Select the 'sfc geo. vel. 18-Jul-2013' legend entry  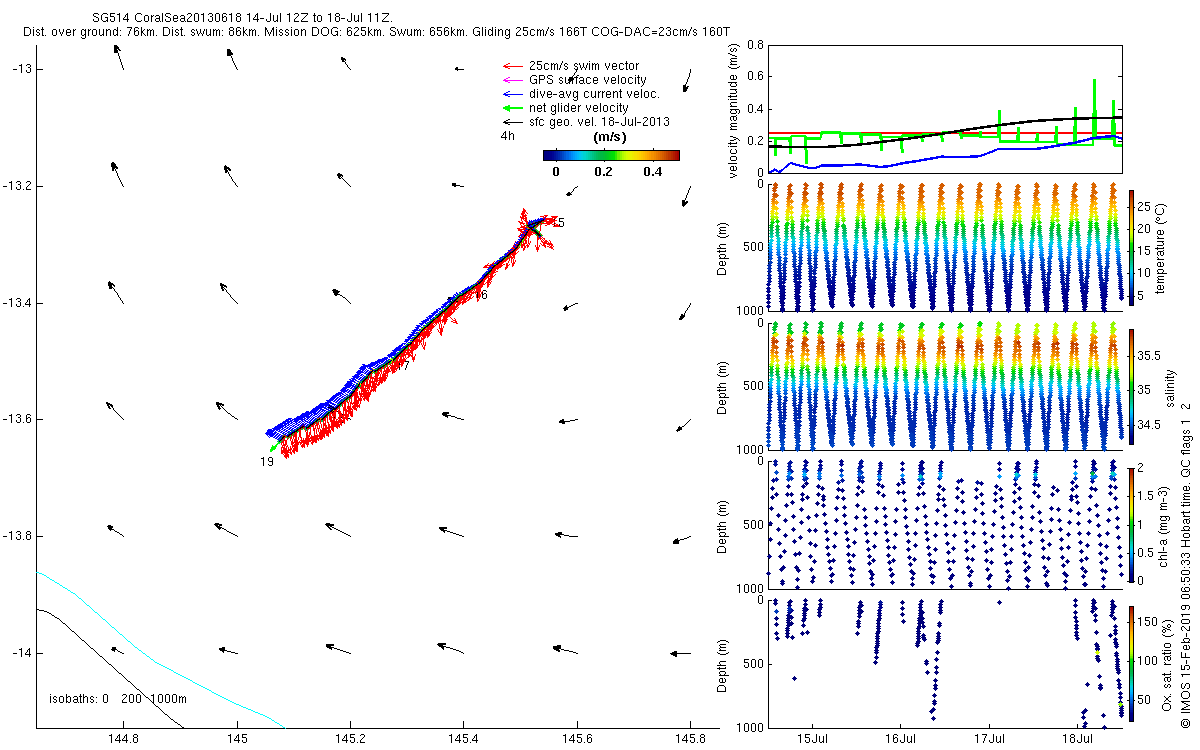pyautogui.click(x=598, y=122)
